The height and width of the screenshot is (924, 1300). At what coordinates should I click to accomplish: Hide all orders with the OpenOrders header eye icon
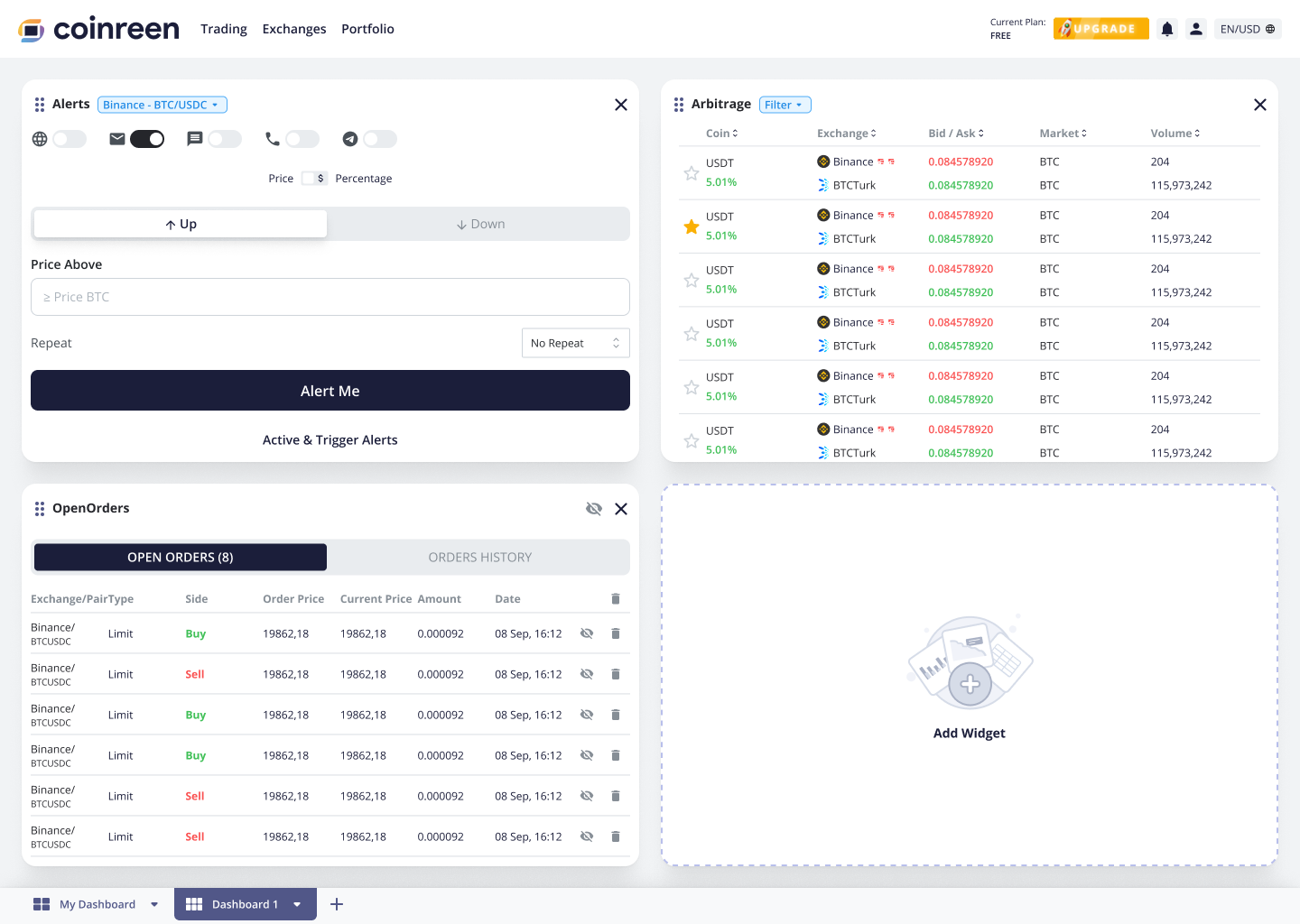594,509
